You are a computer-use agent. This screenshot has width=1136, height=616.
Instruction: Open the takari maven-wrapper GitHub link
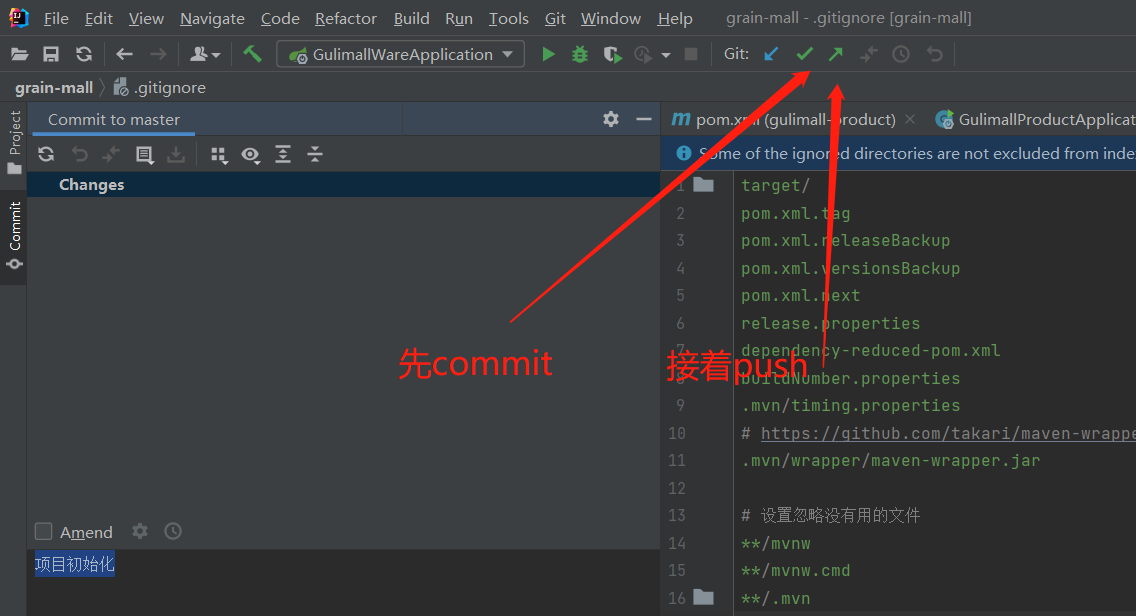(948, 433)
